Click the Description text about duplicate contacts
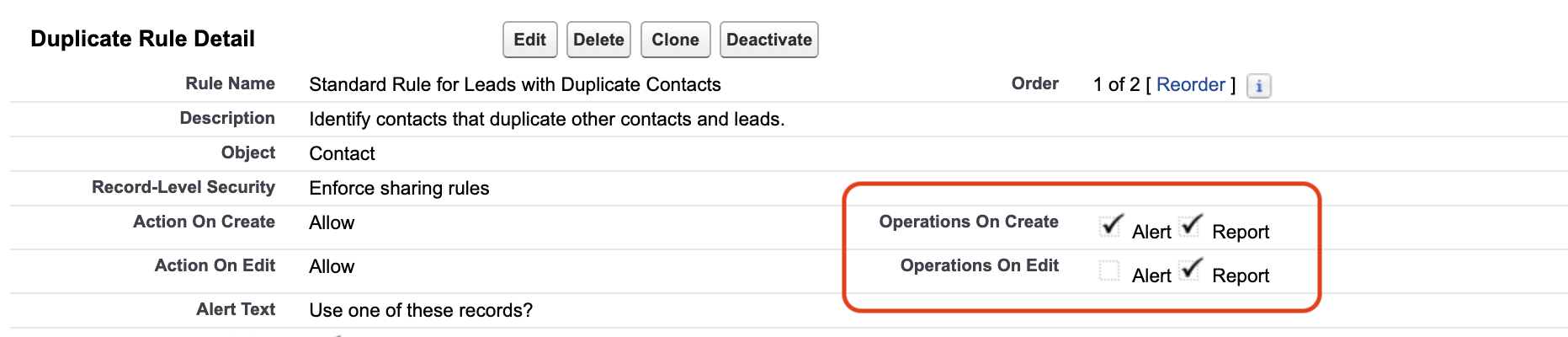The image size is (1568, 337). click(x=546, y=119)
